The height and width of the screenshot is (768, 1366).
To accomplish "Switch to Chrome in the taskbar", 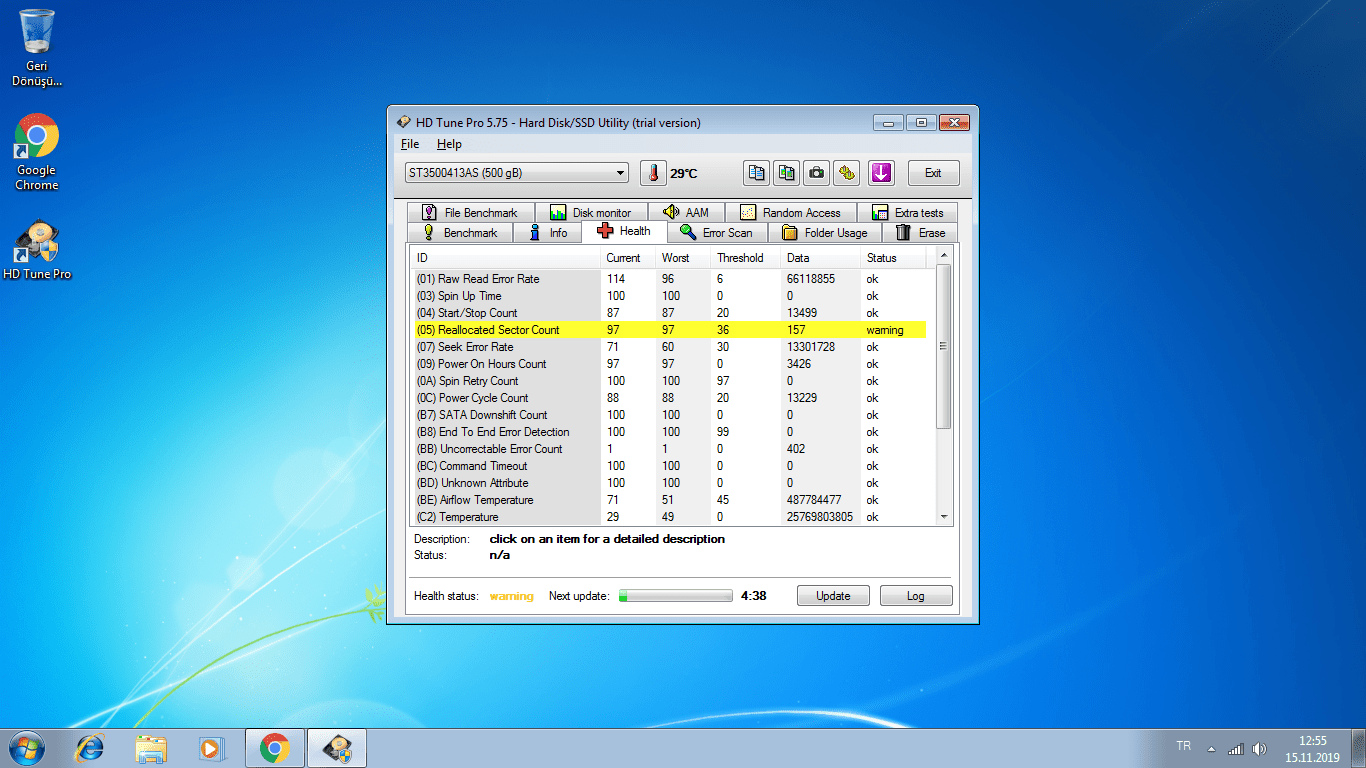I will pyautogui.click(x=275, y=748).
